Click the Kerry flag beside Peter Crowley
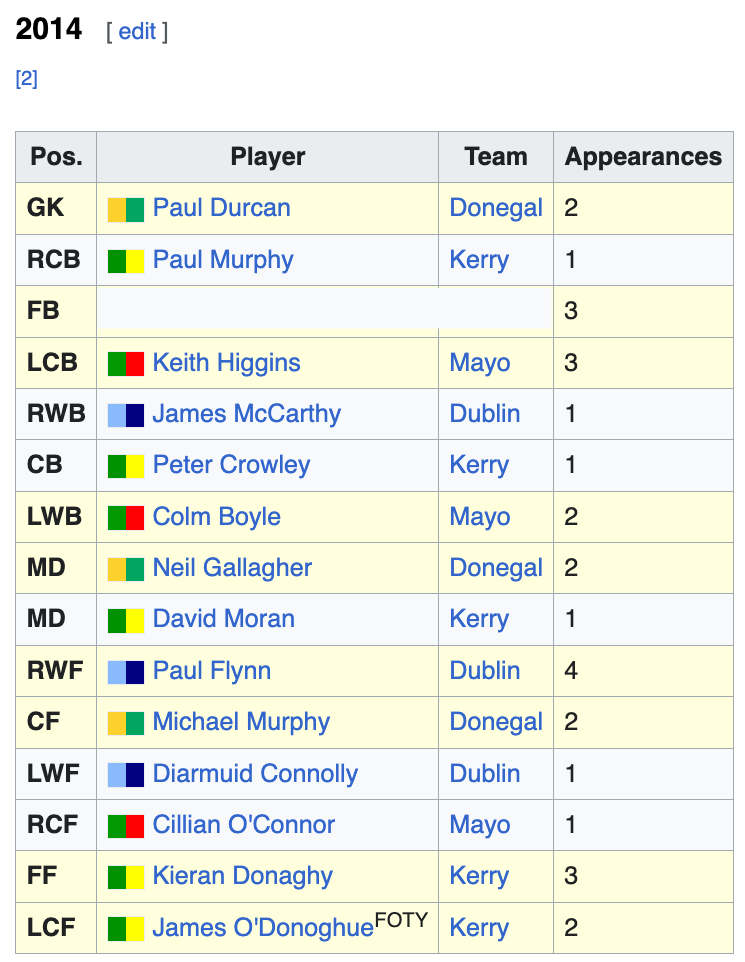This screenshot has height=962, width=745. pyautogui.click(x=126, y=466)
